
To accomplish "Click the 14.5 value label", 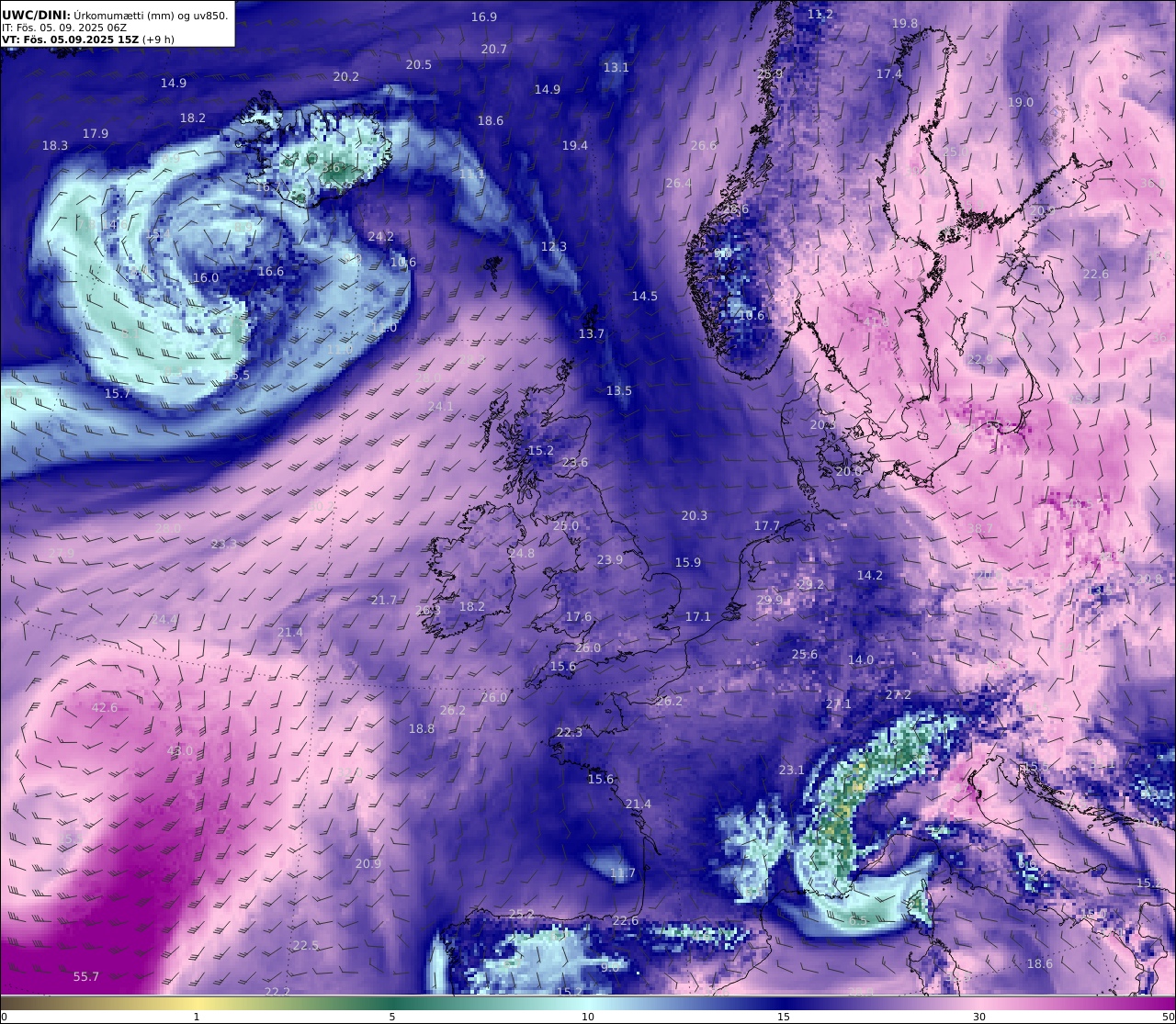I will click(645, 296).
